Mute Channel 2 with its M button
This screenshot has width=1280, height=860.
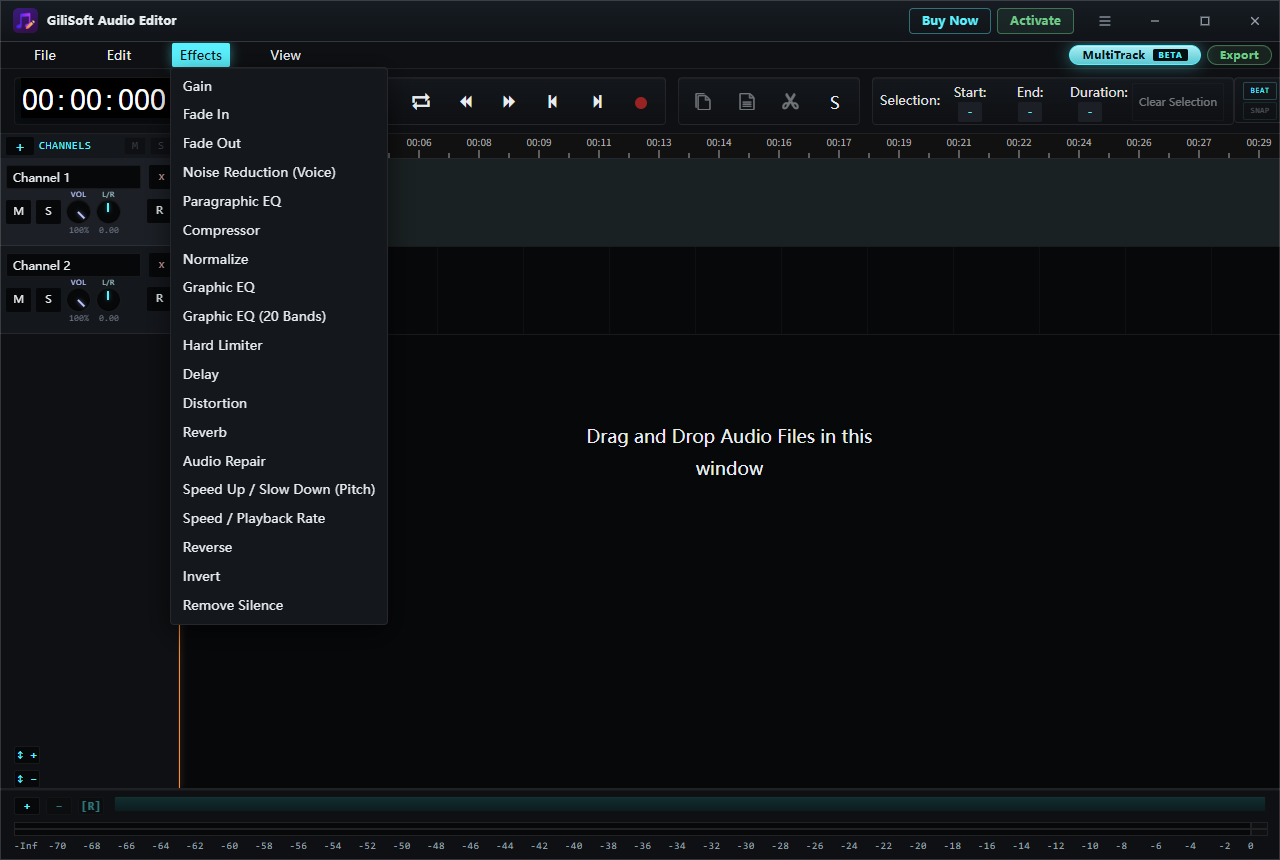click(x=18, y=299)
